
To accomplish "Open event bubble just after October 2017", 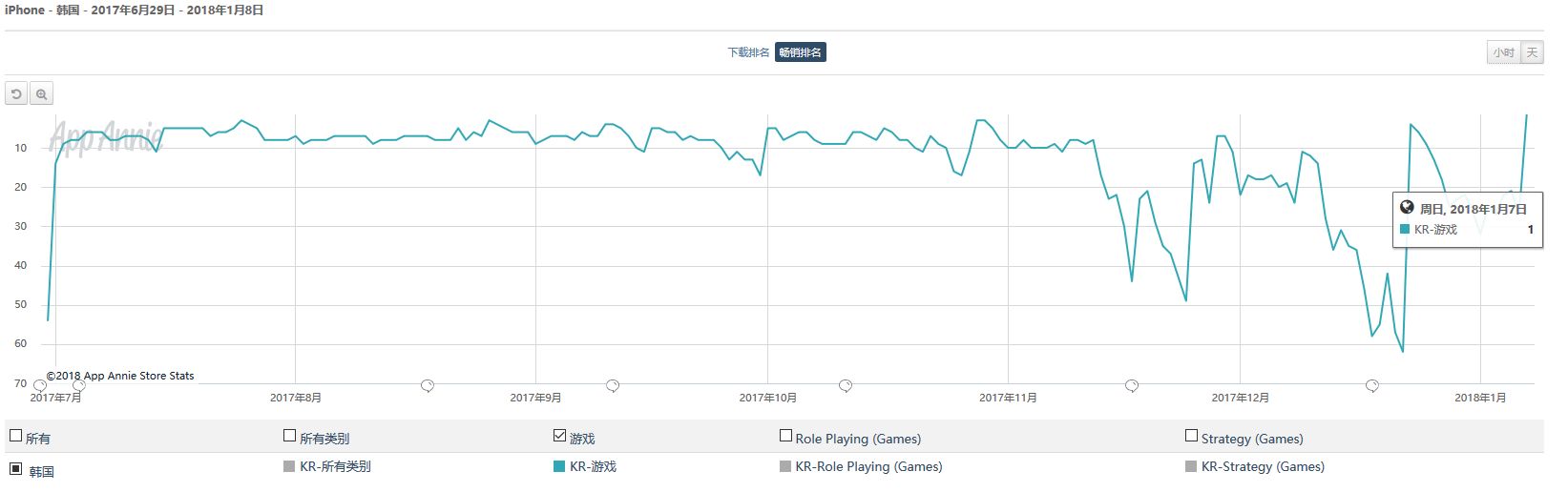I will 846,386.
